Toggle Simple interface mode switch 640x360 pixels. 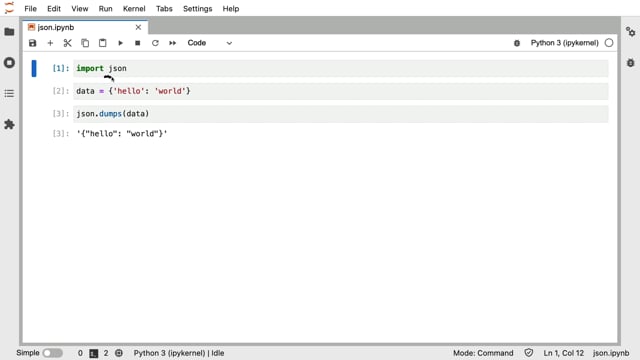tap(53, 353)
